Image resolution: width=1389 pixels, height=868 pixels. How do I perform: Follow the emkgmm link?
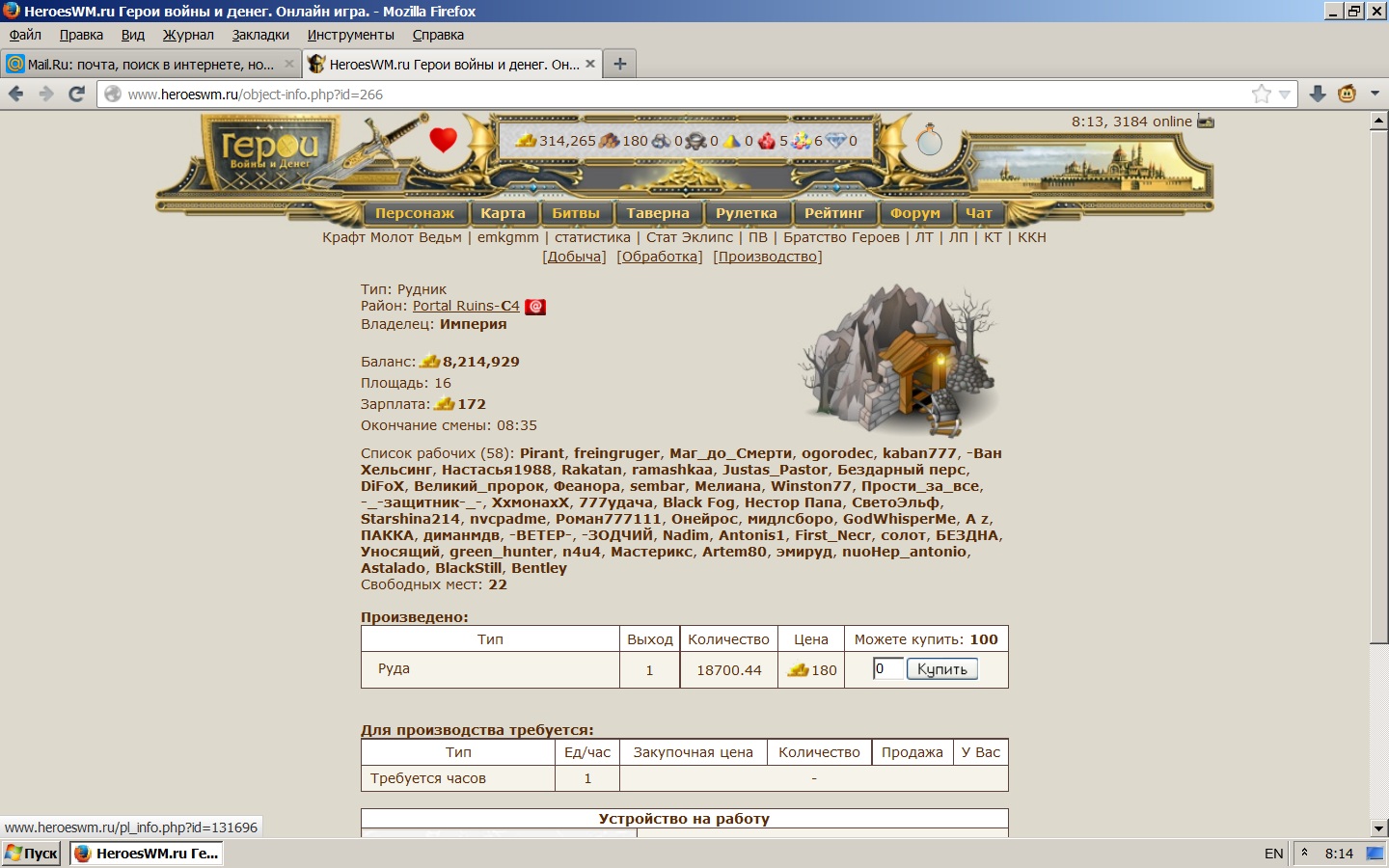tap(508, 237)
